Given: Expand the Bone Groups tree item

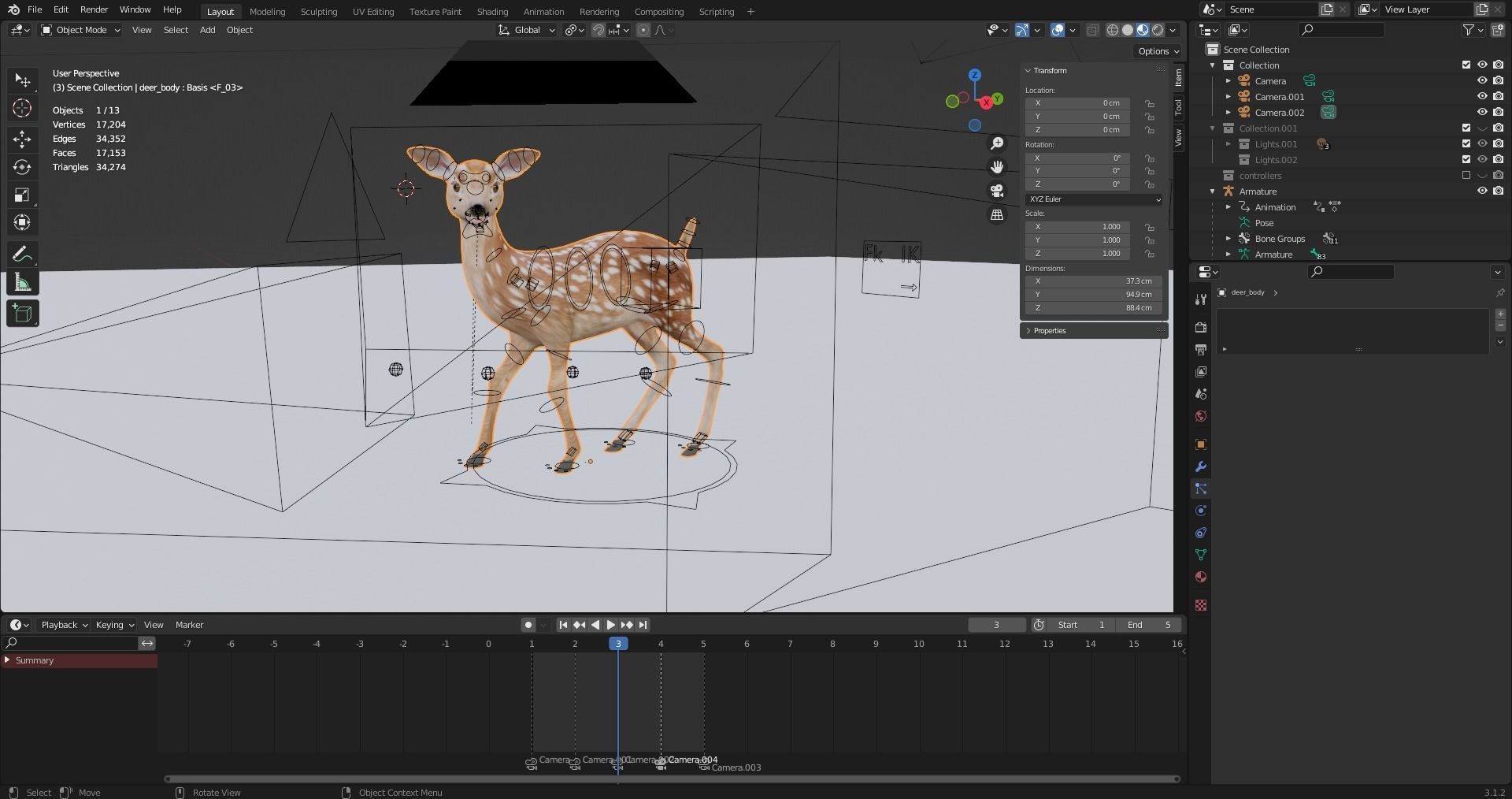Looking at the screenshot, I should tap(1228, 239).
